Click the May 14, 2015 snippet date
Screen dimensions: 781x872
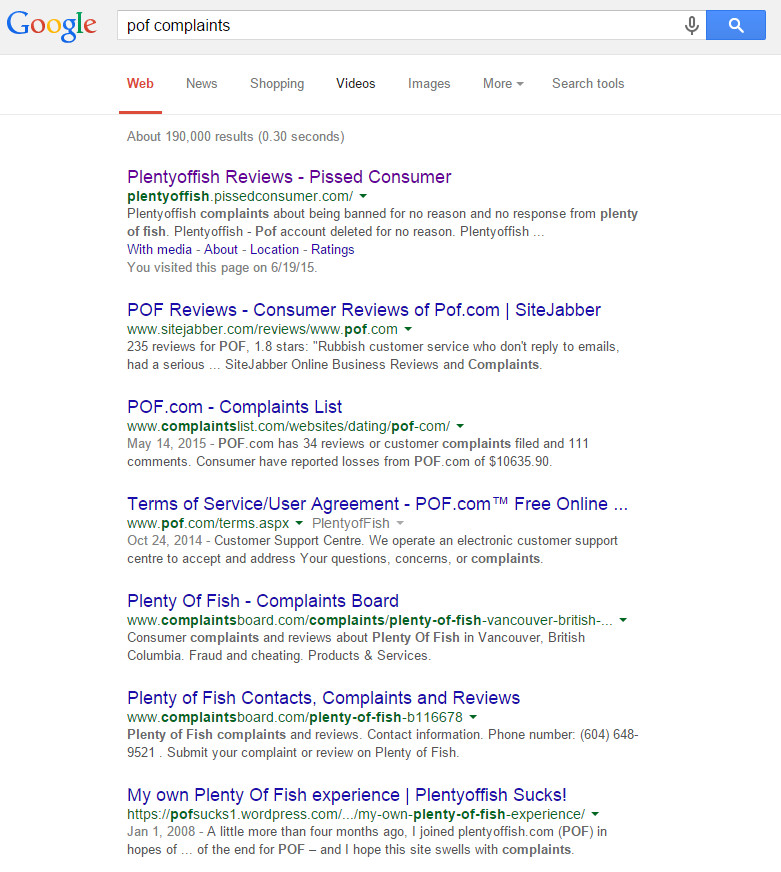tap(166, 443)
